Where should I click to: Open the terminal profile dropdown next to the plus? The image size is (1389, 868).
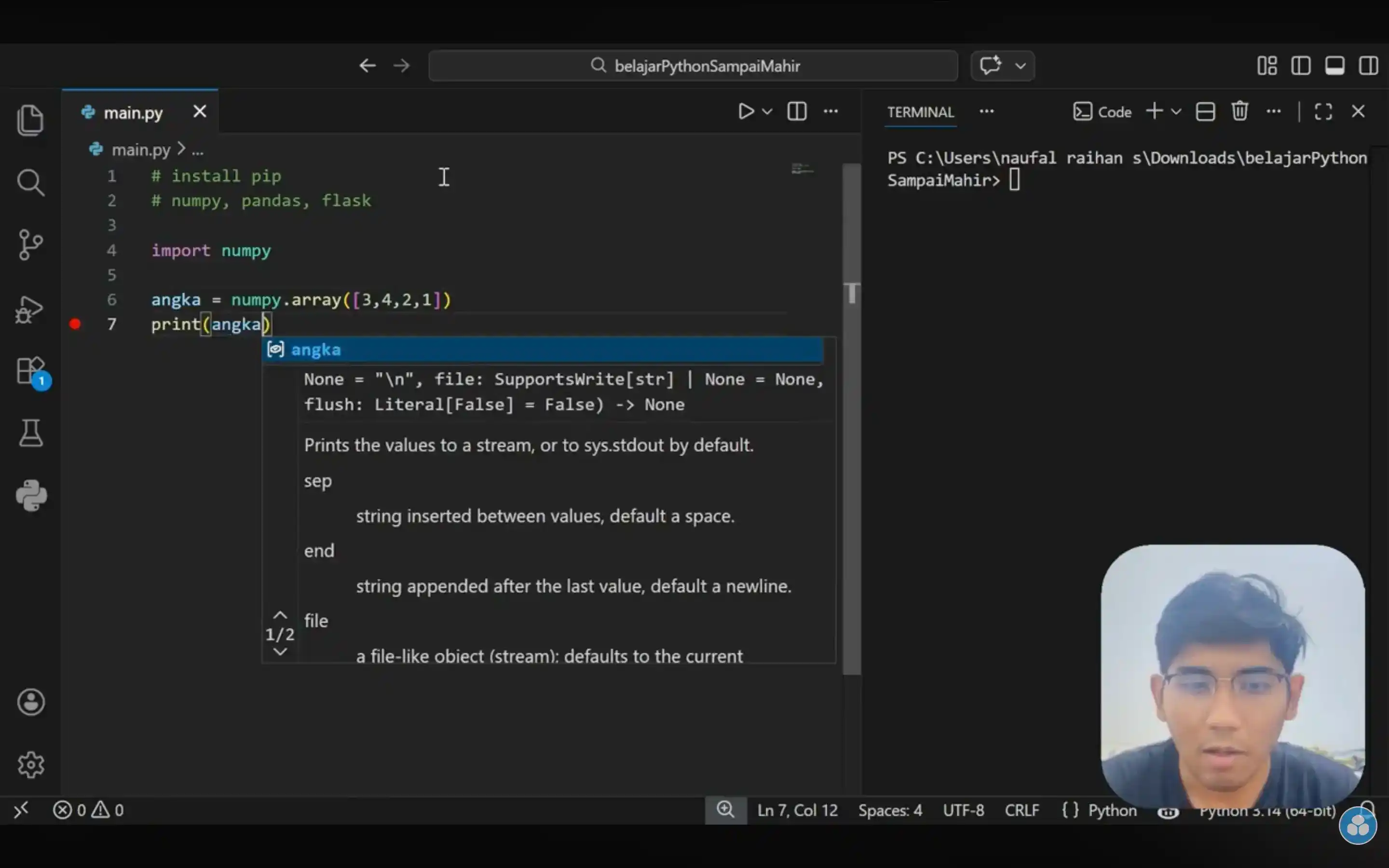click(x=1176, y=111)
